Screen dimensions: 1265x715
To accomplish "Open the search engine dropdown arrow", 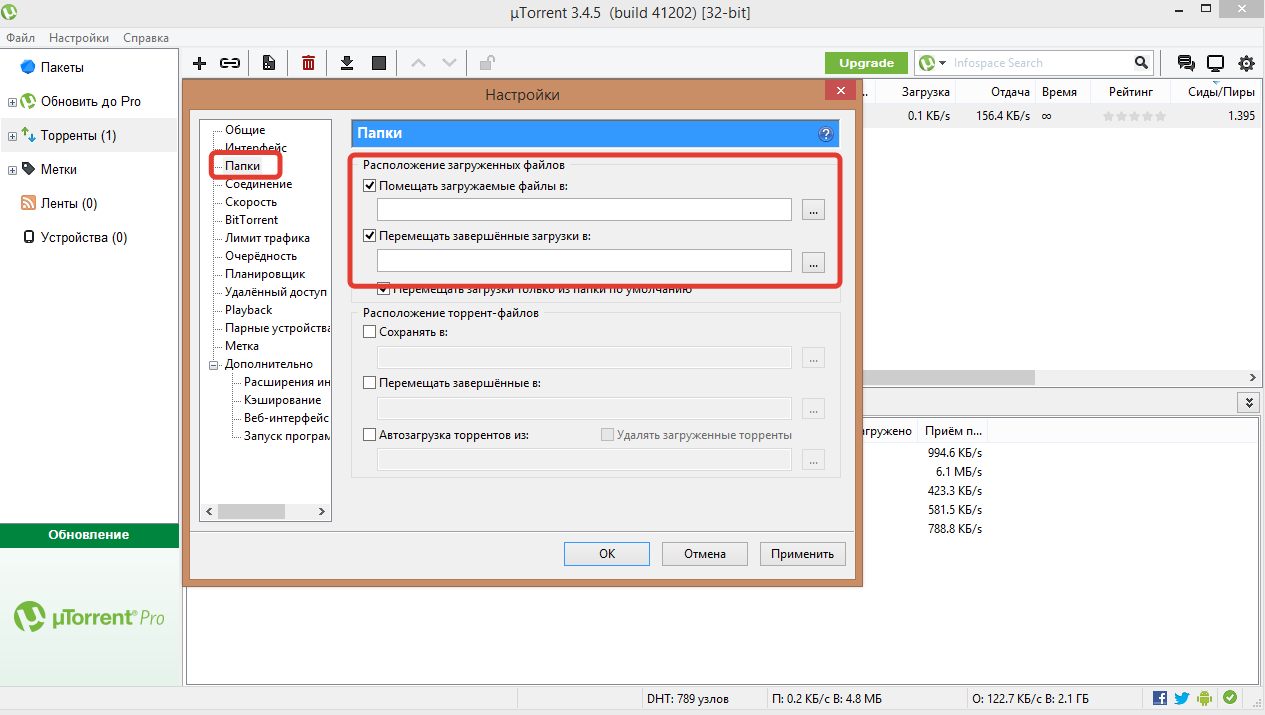I will (x=942, y=63).
